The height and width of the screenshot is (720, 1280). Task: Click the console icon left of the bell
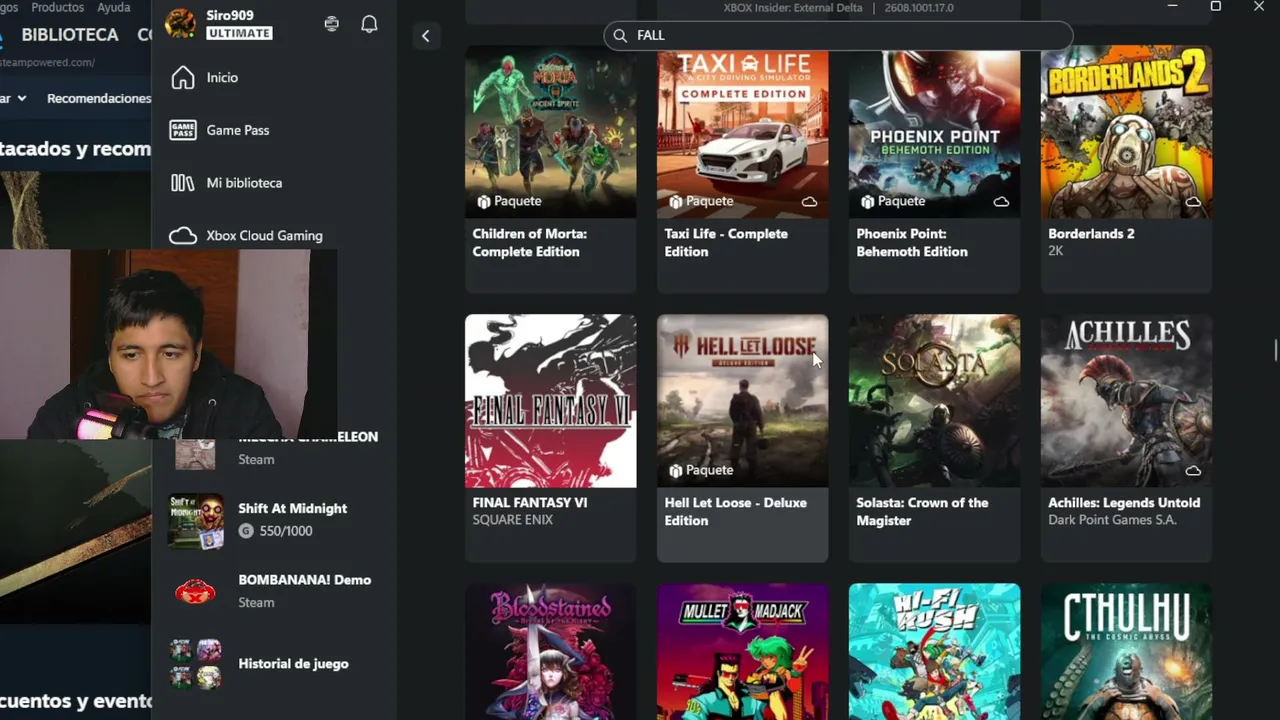332,24
